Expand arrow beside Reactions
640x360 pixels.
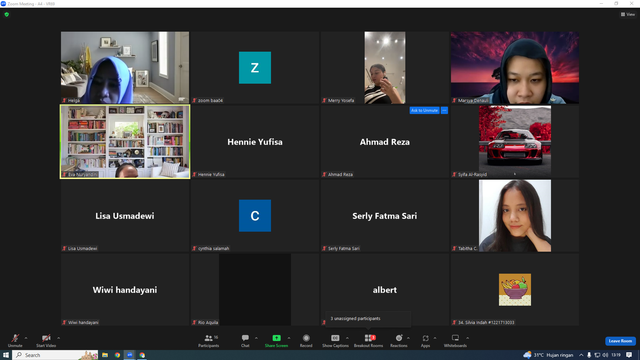click(408, 338)
